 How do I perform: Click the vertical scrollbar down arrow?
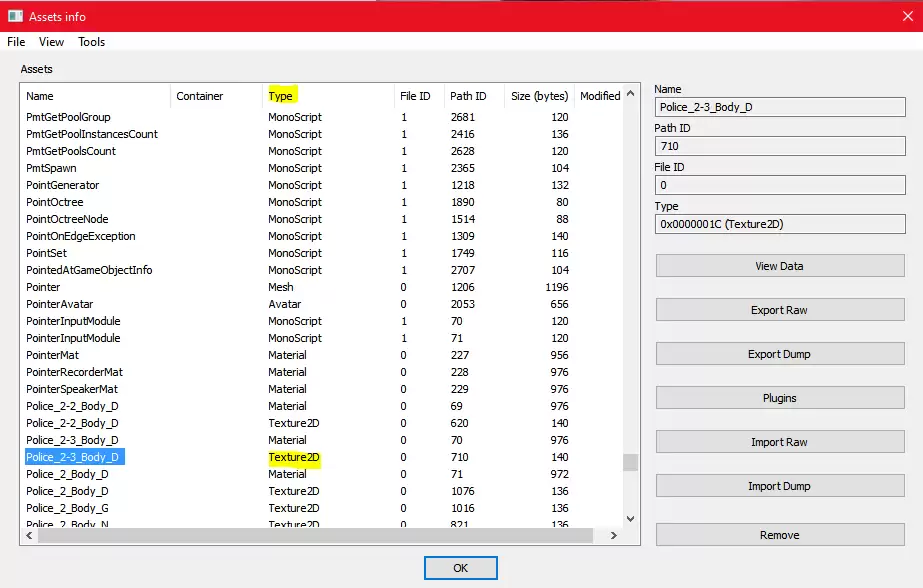point(630,519)
